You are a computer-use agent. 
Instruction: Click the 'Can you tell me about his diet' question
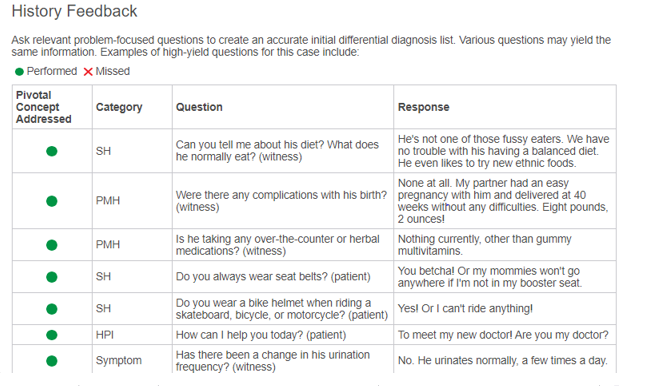pos(277,151)
